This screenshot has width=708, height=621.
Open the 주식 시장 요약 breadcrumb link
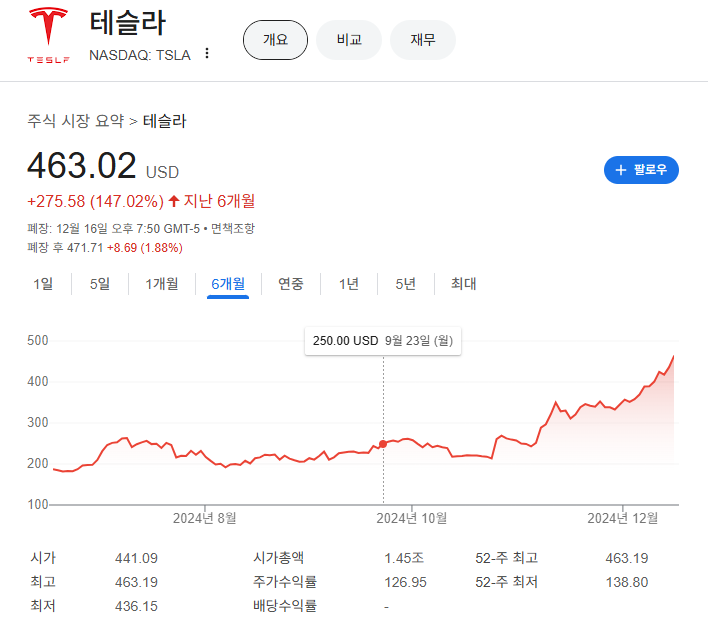coord(75,121)
